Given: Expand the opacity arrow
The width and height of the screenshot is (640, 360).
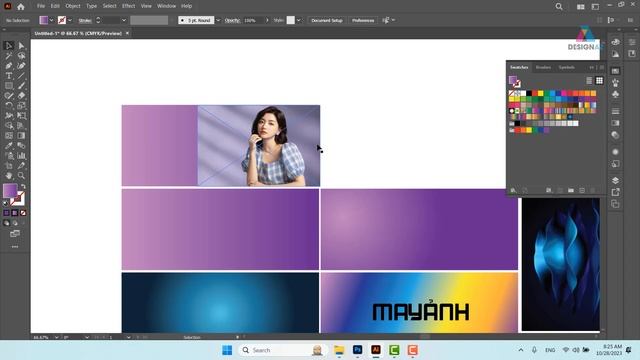Looking at the screenshot, I should pos(267,20).
